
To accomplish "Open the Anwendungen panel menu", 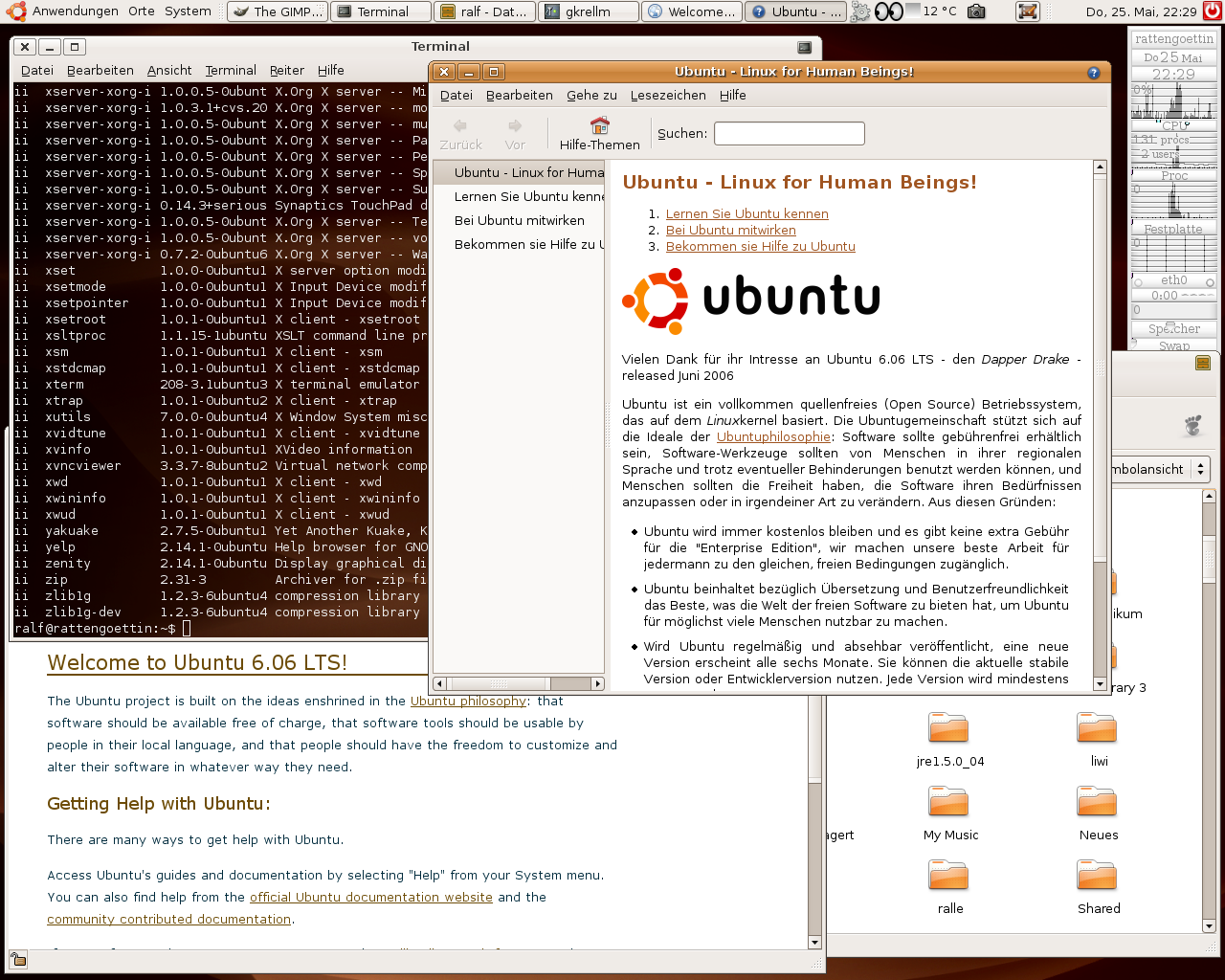I will pos(76,11).
